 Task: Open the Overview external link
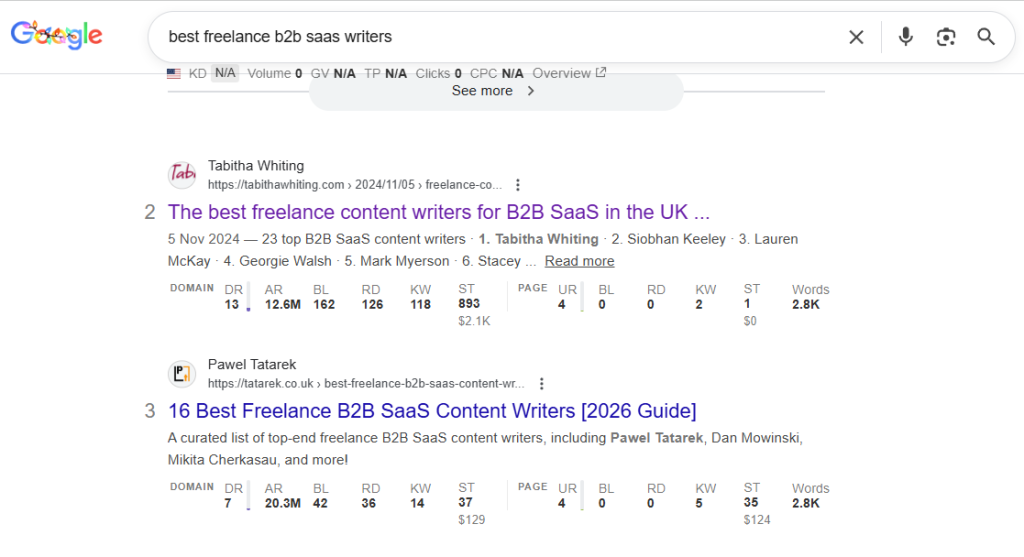coord(569,73)
